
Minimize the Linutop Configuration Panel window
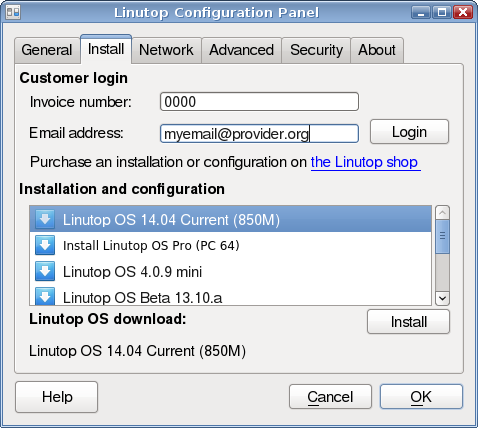click(421, 13)
